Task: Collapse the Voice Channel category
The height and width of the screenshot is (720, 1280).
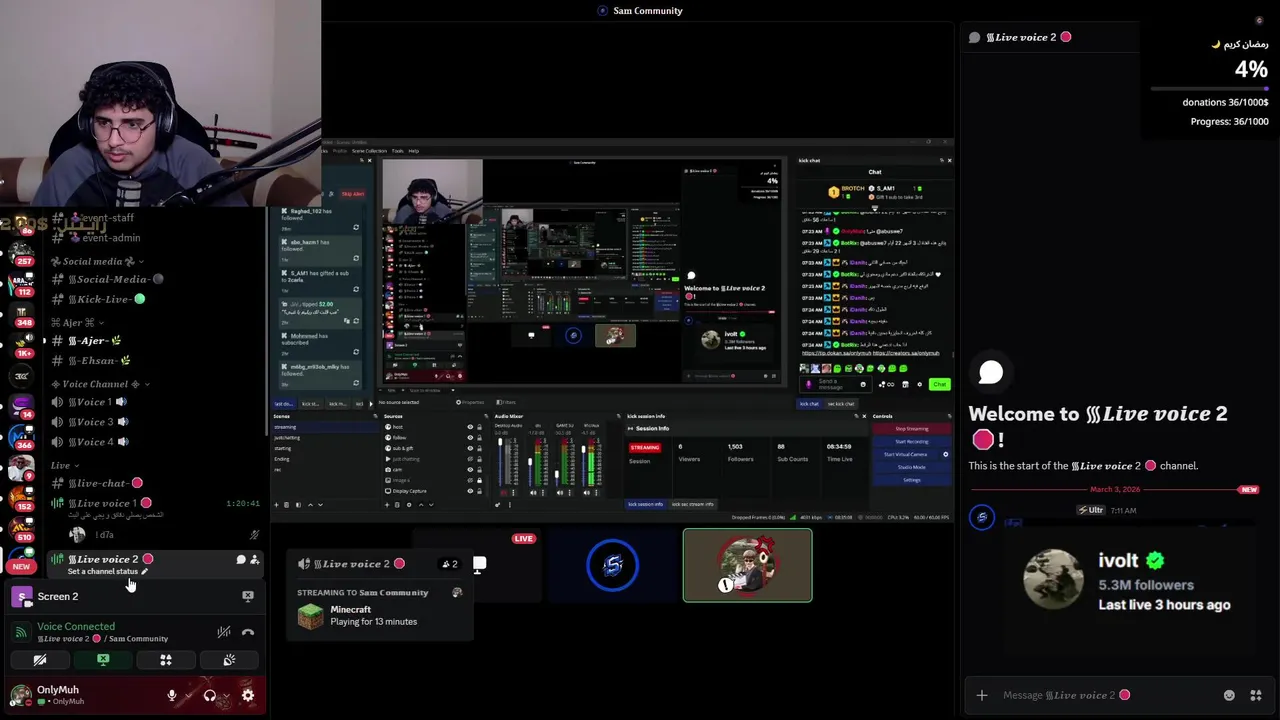Action: [101, 384]
